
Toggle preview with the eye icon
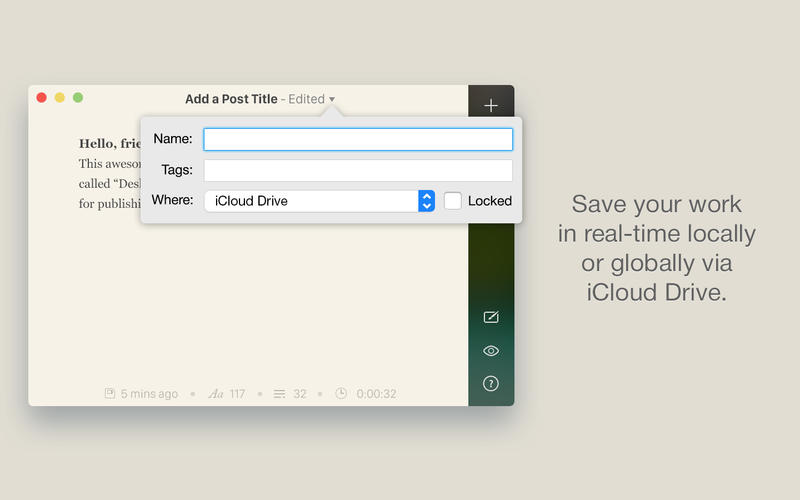point(491,351)
